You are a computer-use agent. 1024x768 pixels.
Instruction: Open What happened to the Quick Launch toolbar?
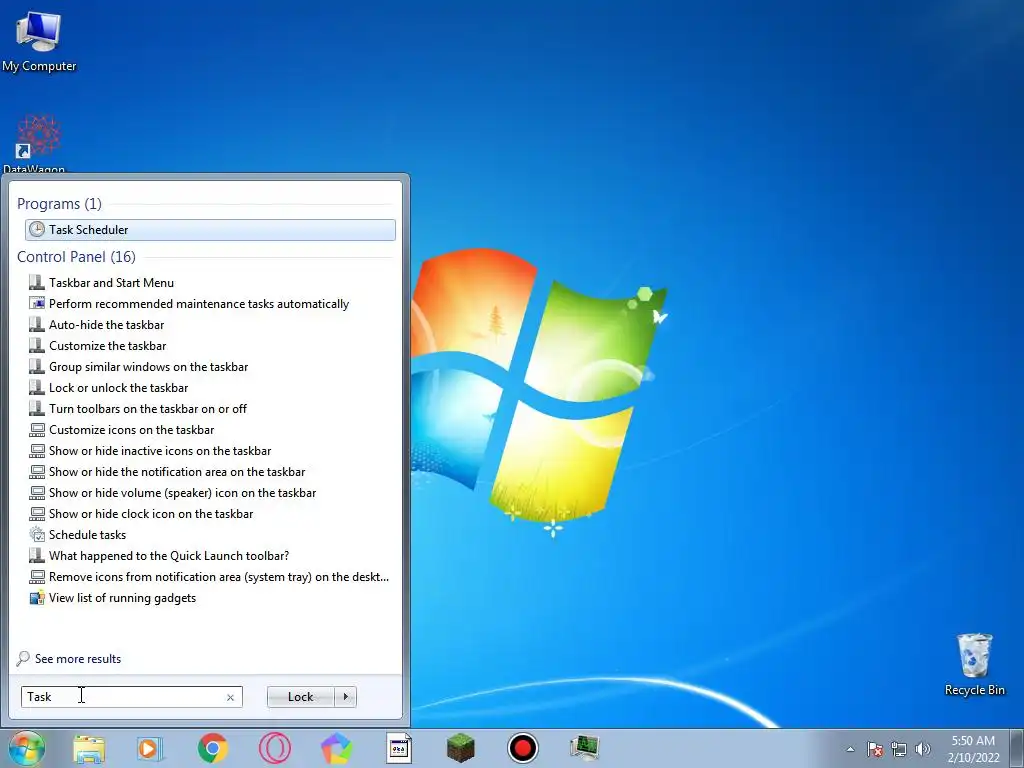coord(168,556)
